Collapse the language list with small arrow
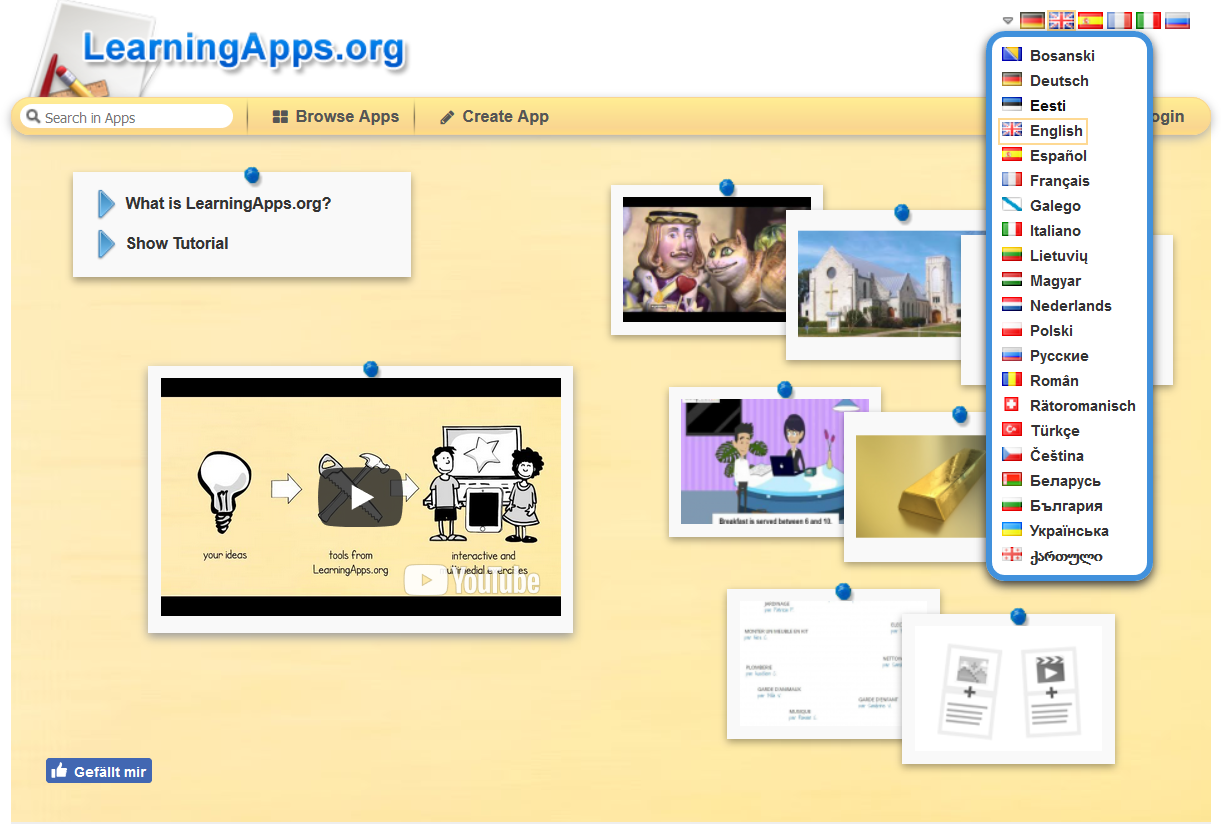 1008,20
